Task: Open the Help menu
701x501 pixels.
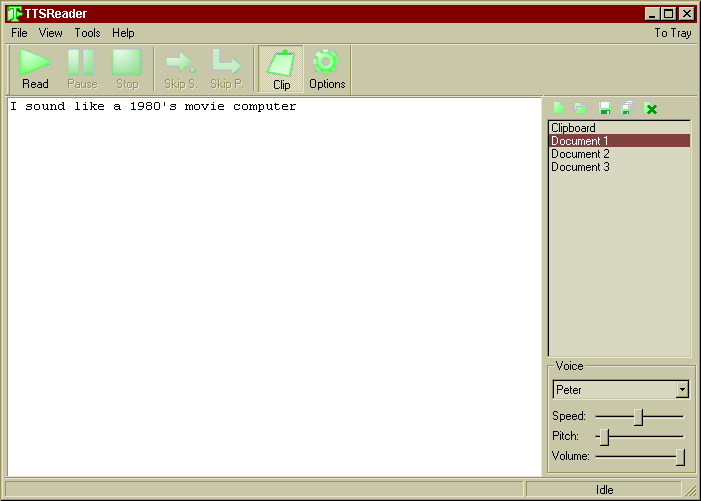Action: (123, 33)
